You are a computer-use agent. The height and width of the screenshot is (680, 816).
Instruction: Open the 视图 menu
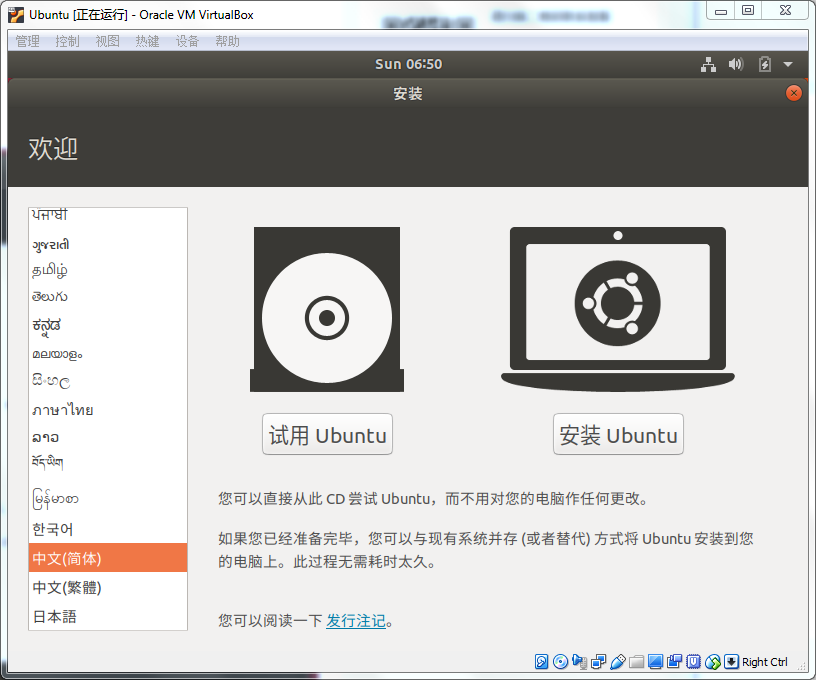click(107, 41)
